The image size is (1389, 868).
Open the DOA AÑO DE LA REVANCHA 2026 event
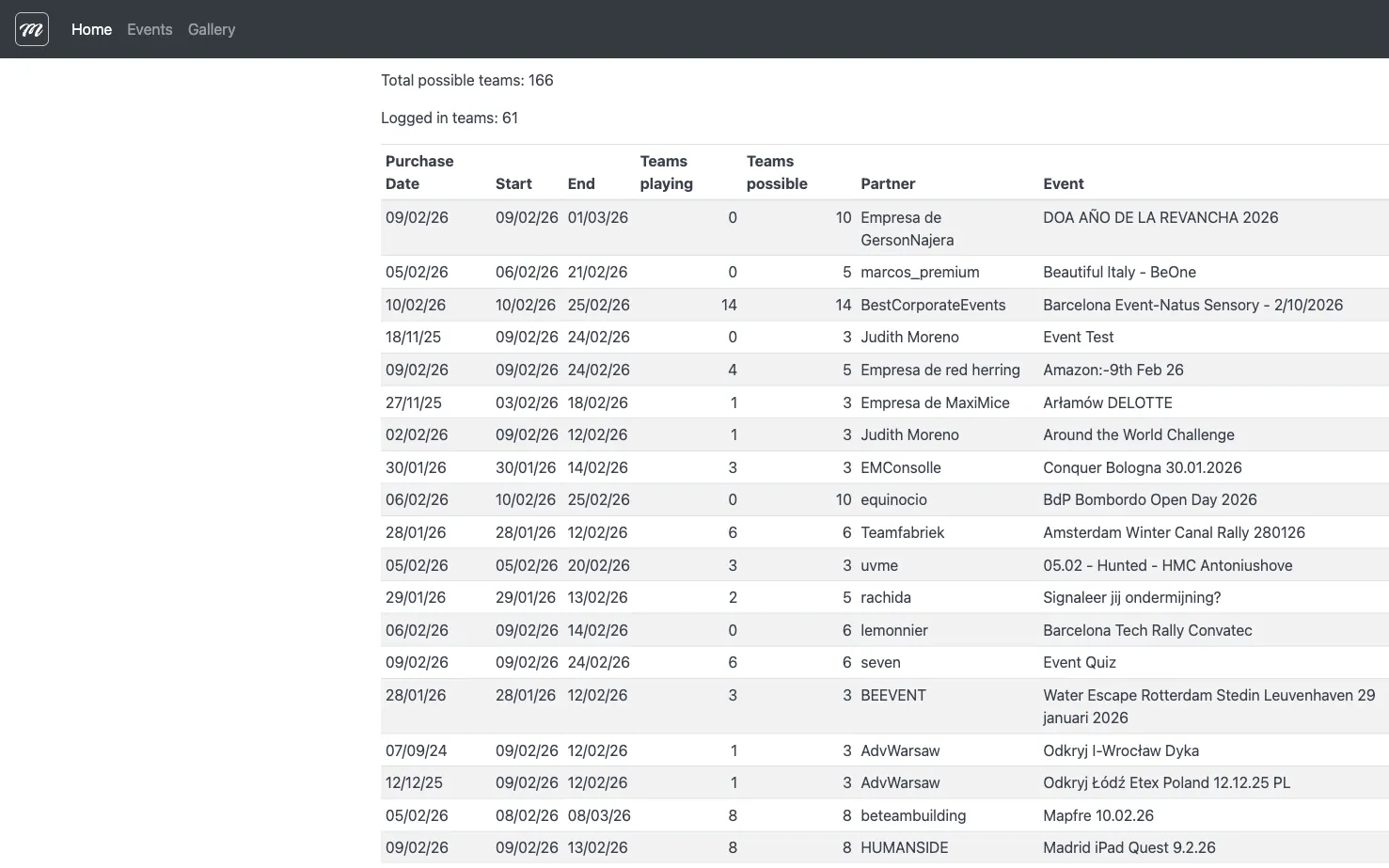pos(1160,217)
